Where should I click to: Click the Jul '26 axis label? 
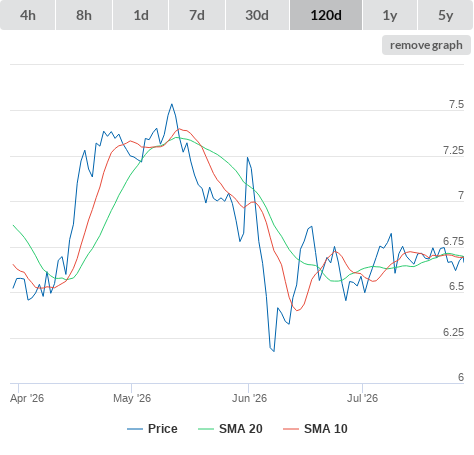click(x=363, y=398)
